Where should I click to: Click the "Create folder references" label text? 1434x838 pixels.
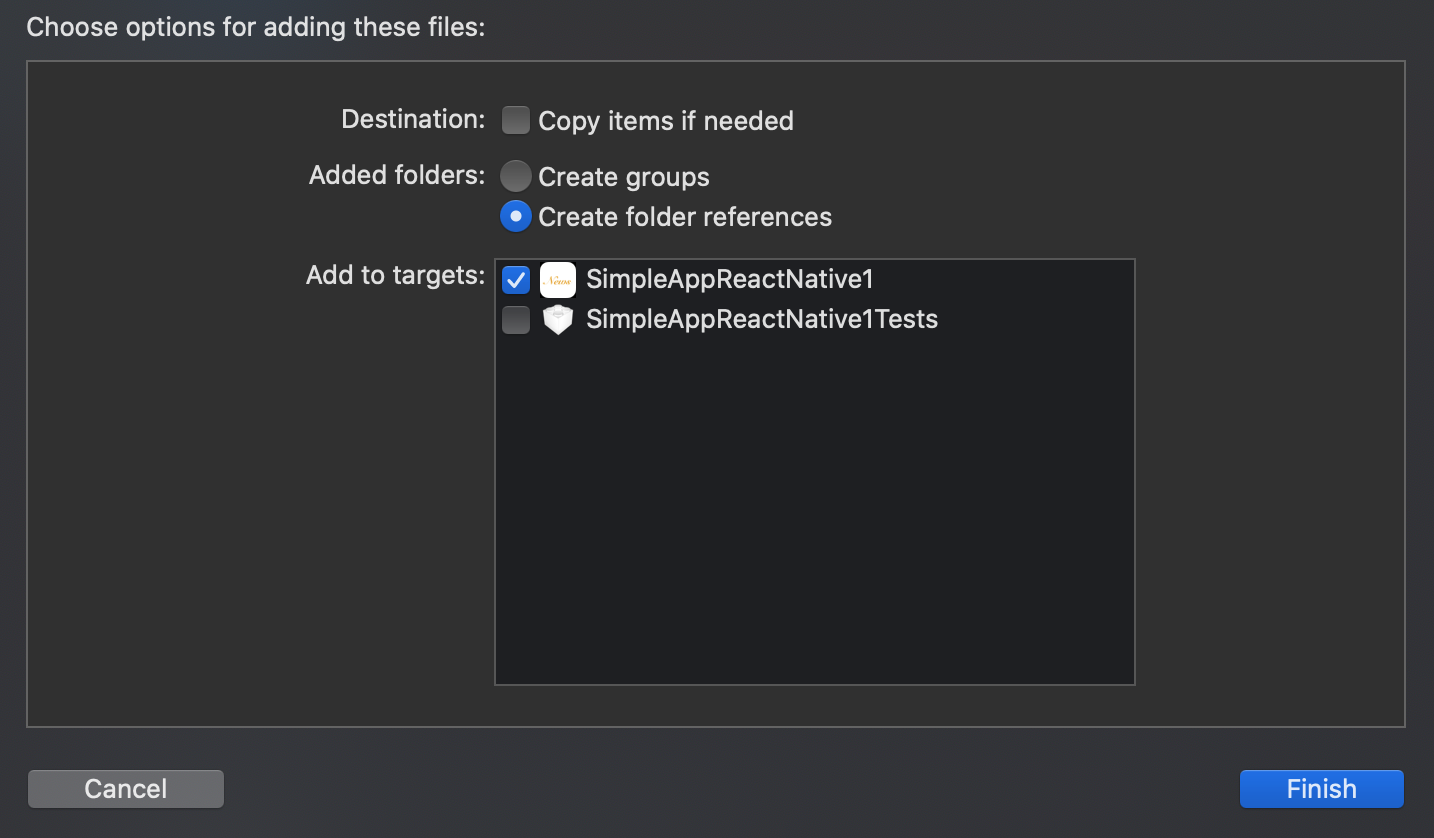tap(684, 217)
